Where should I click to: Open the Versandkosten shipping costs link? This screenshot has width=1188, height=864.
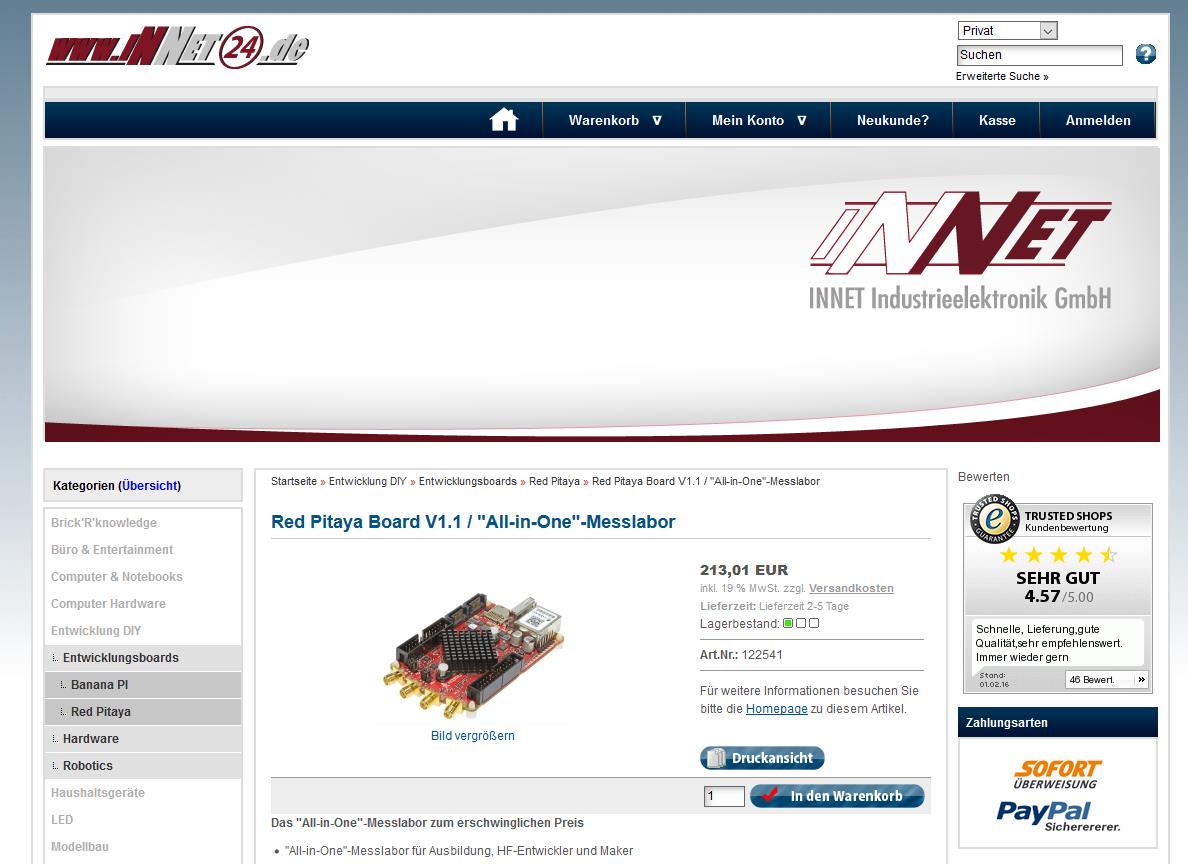click(x=851, y=588)
